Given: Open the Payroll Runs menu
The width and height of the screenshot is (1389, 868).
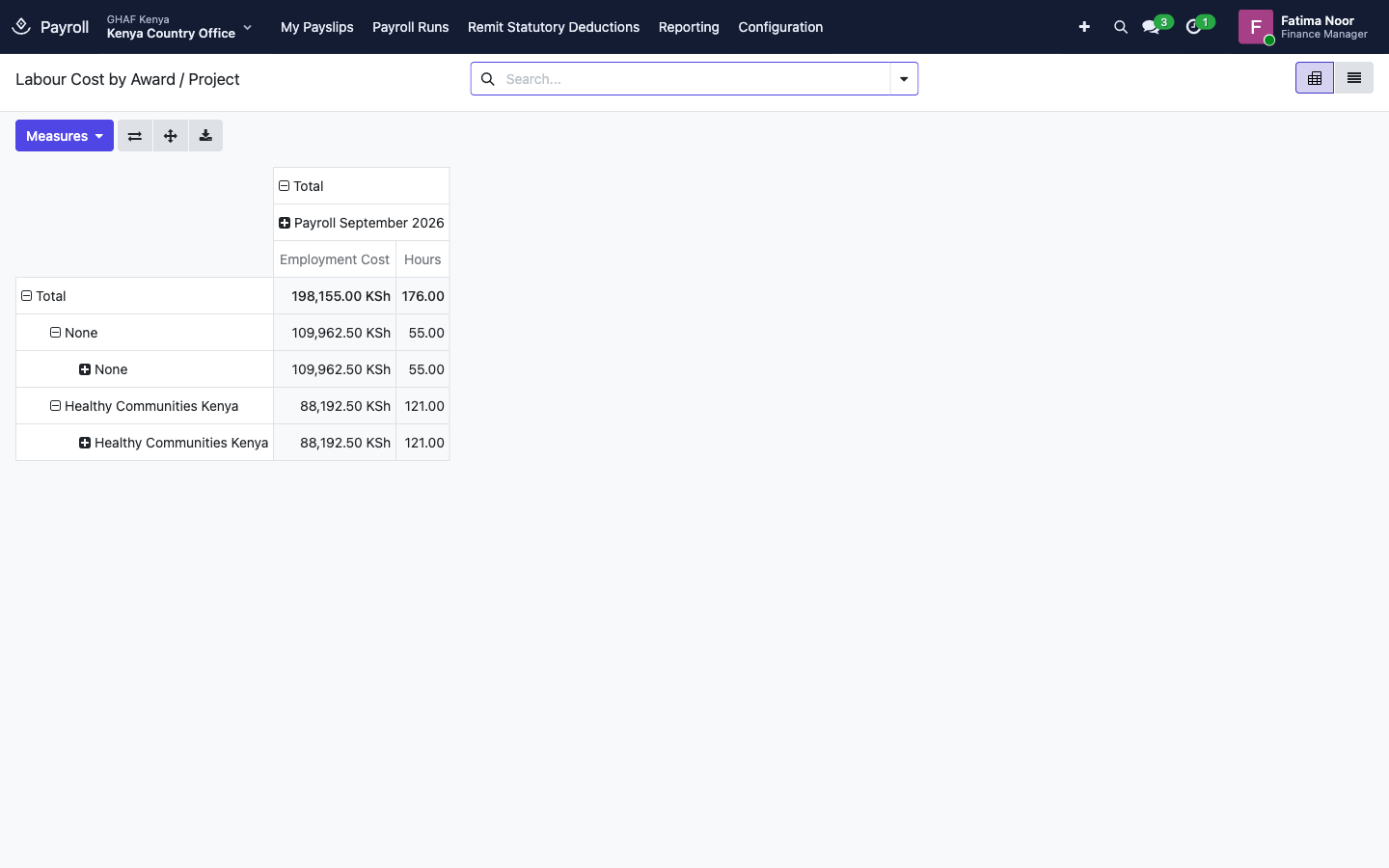Looking at the screenshot, I should tap(411, 27).
